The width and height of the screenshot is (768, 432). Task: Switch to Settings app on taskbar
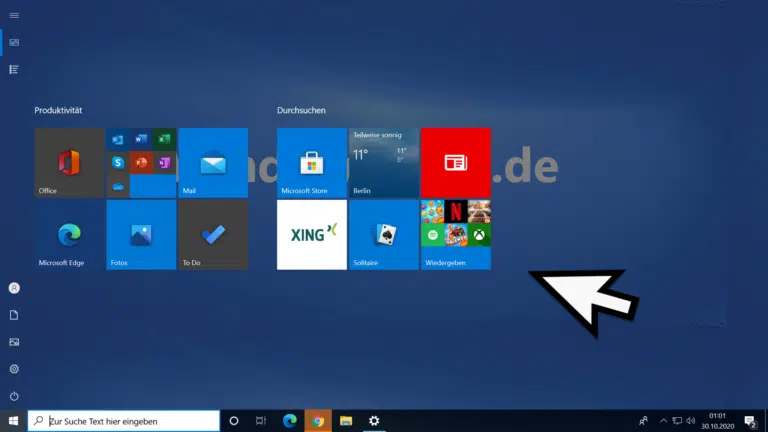click(374, 421)
